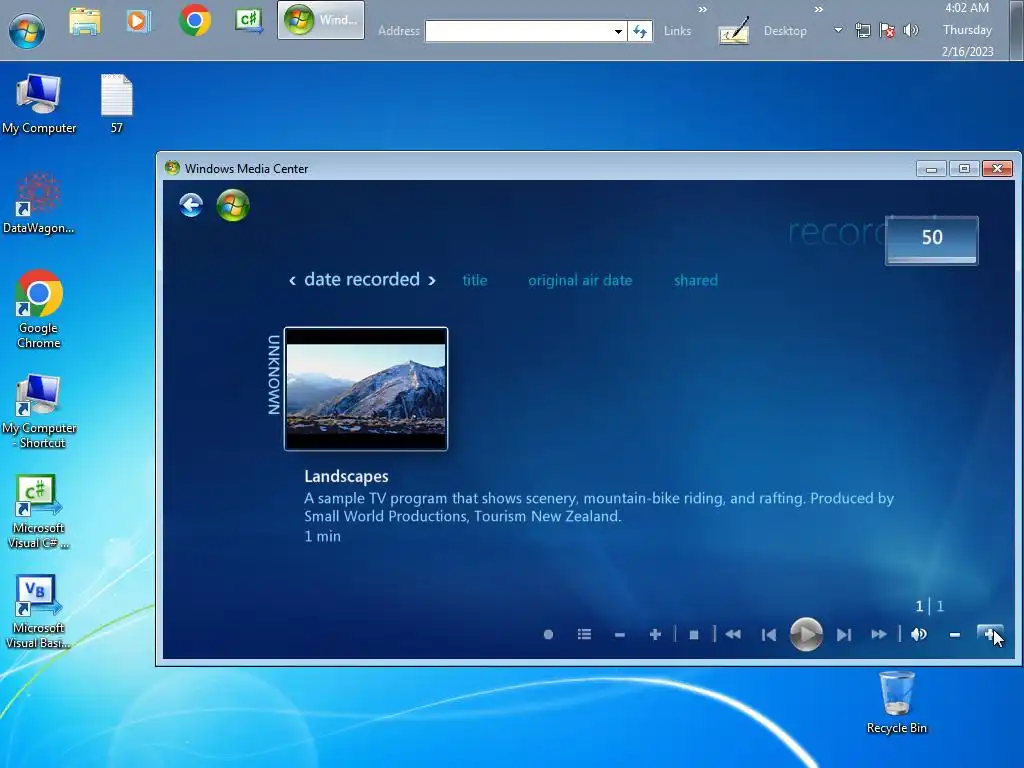This screenshot has width=1024, height=768.
Task: Click the Address bar Go/refresh button
Action: [x=640, y=31]
